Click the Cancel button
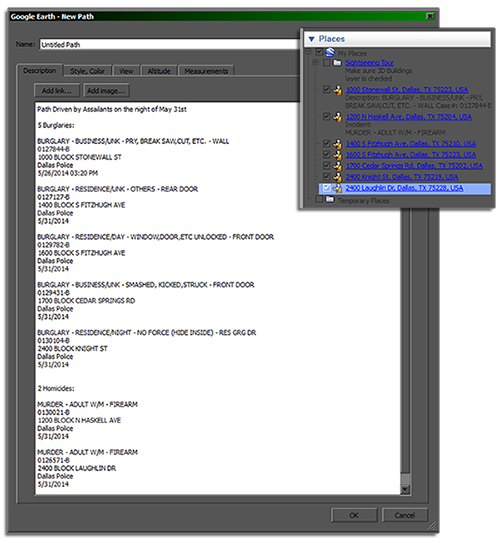Viewport: 500px width, 543px height. click(x=404, y=515)
